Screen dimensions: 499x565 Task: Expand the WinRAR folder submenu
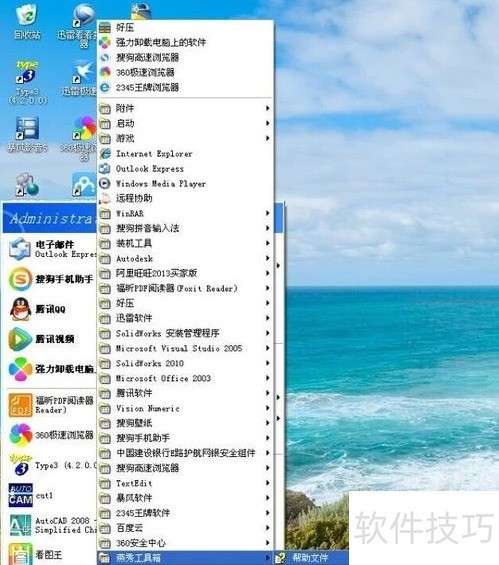[185, 214]
